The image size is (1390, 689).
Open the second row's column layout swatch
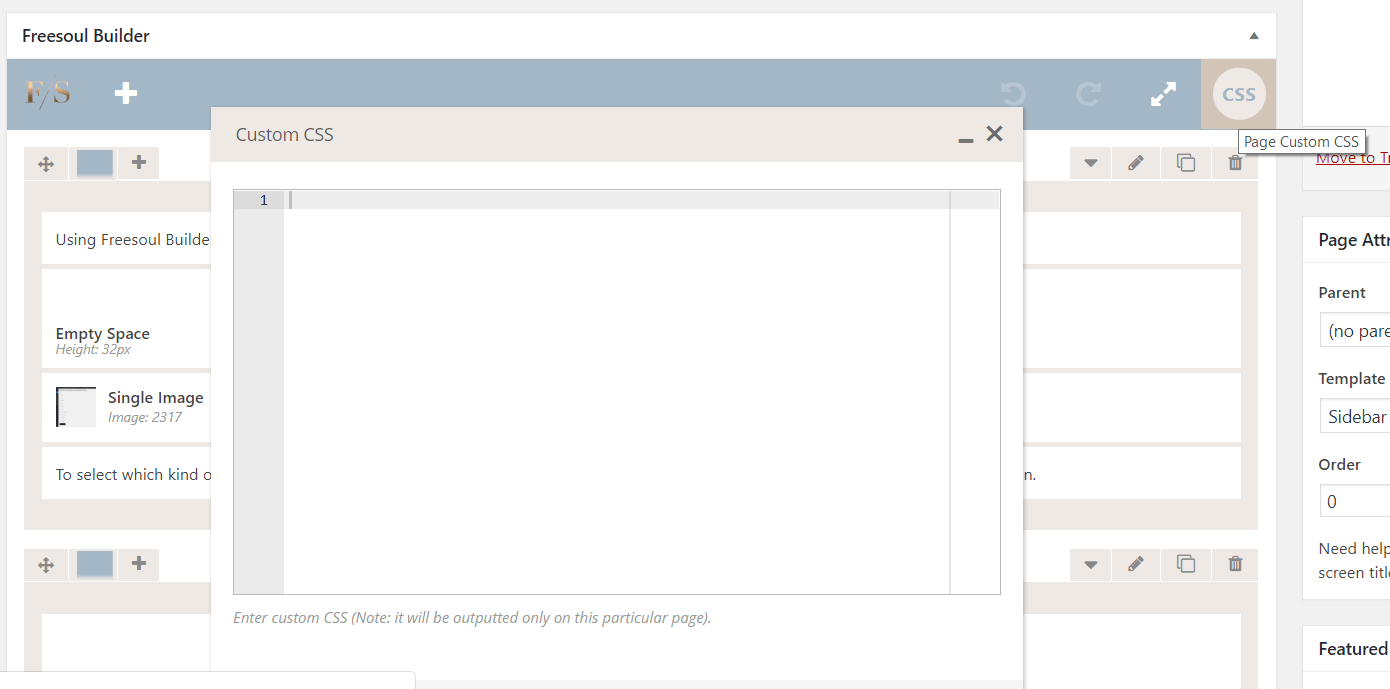click(94, 565)
